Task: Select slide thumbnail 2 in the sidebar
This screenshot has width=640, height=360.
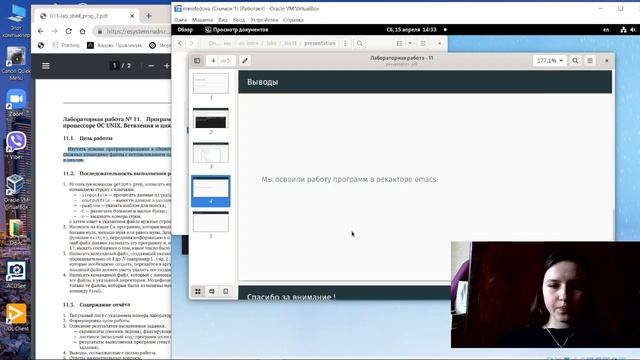Action: [211, 118]
